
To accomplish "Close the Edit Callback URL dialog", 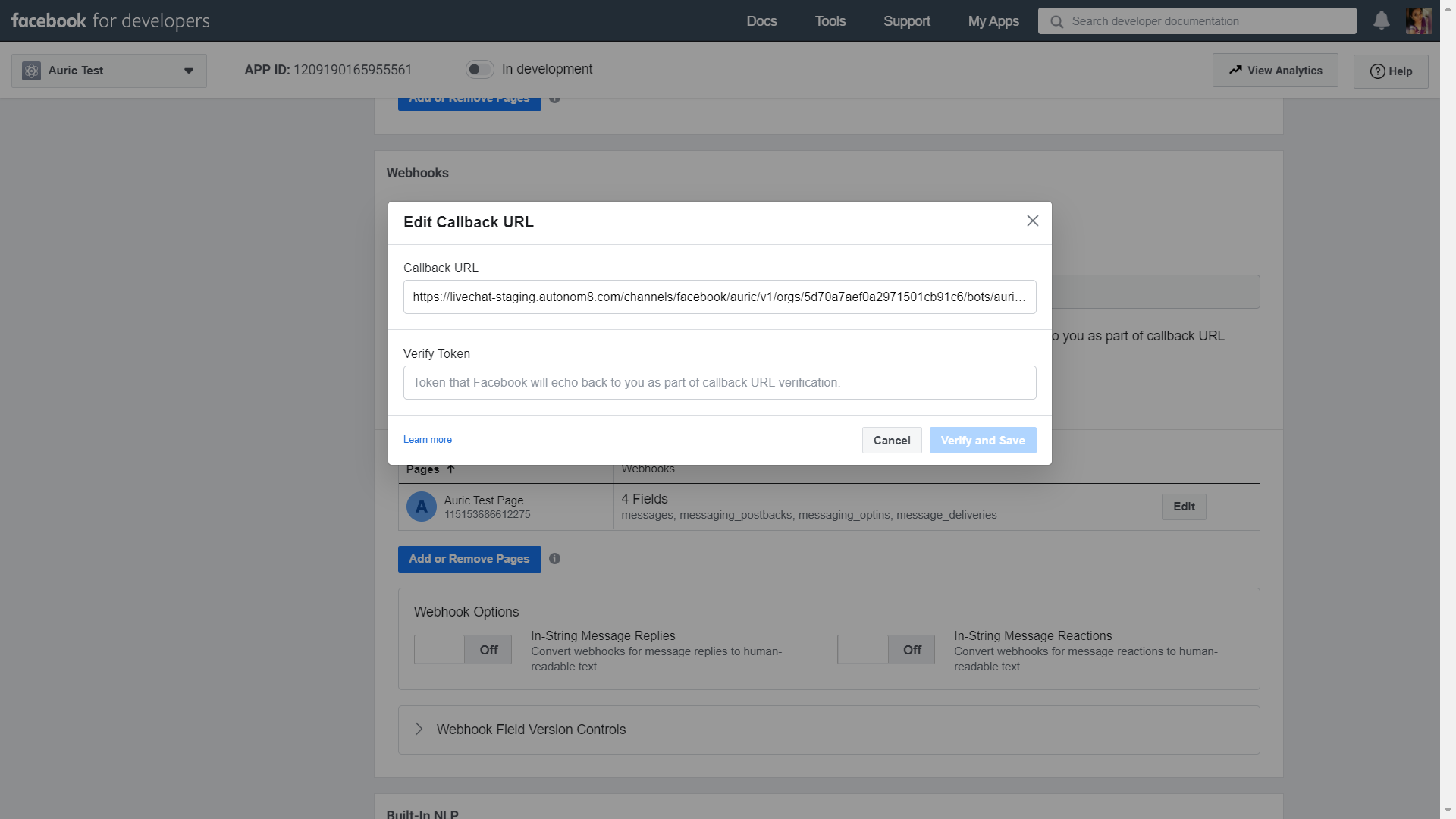I will pyautogui.click(x=1032, y=221).
